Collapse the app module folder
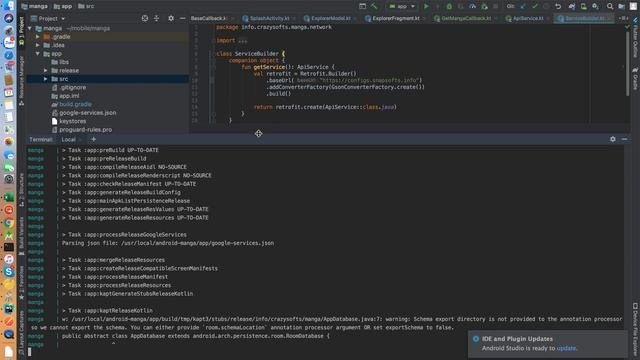The width and height of the screenshot is (640, 360). [38, 53]
